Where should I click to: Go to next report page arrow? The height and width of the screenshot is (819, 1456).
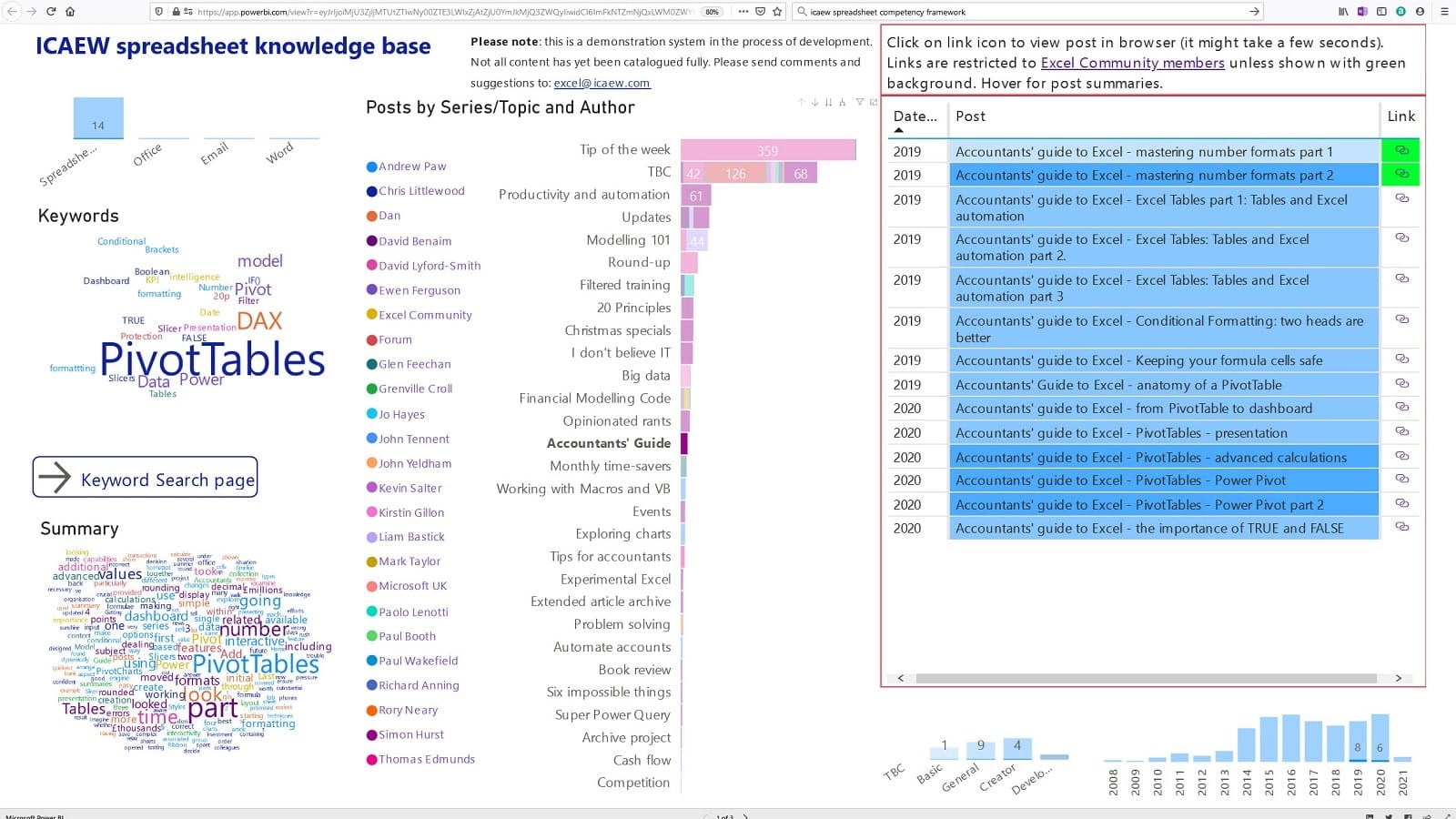[746, 815]
